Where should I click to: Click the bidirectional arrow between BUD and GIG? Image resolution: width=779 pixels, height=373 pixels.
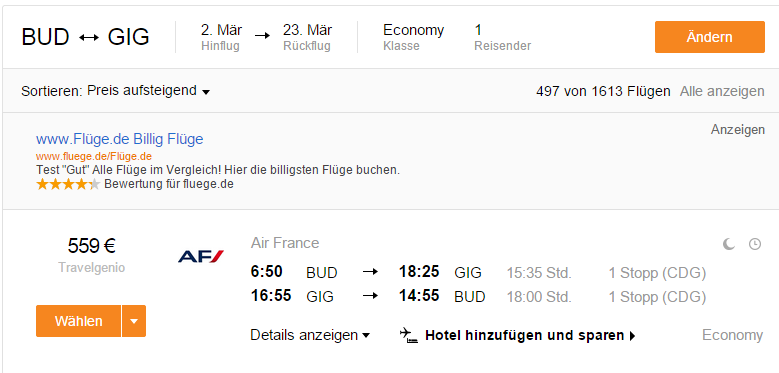tap(88, 38)
